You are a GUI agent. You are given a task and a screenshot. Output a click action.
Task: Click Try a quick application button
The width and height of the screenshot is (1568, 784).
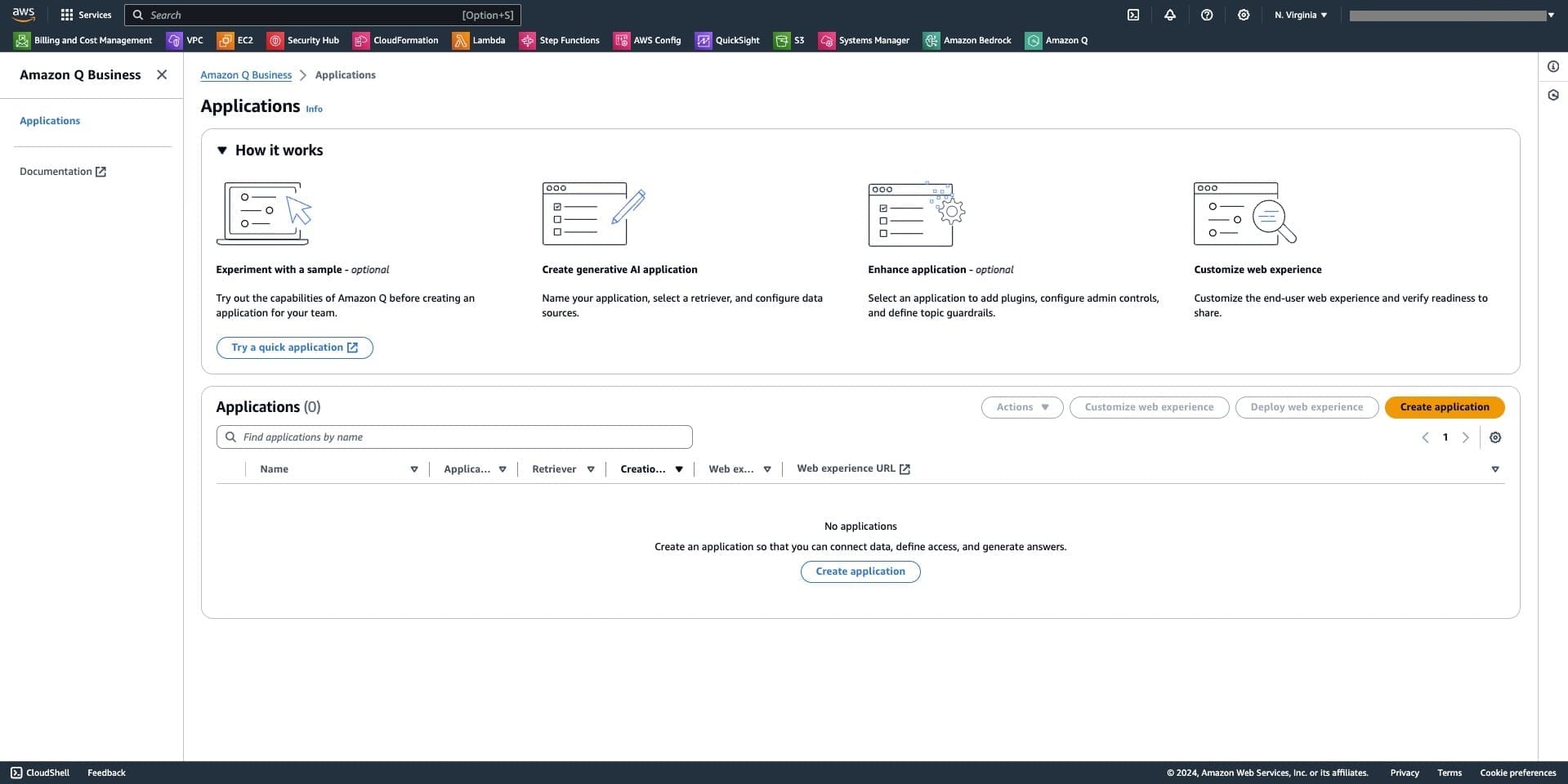click(x=294, y=347)
